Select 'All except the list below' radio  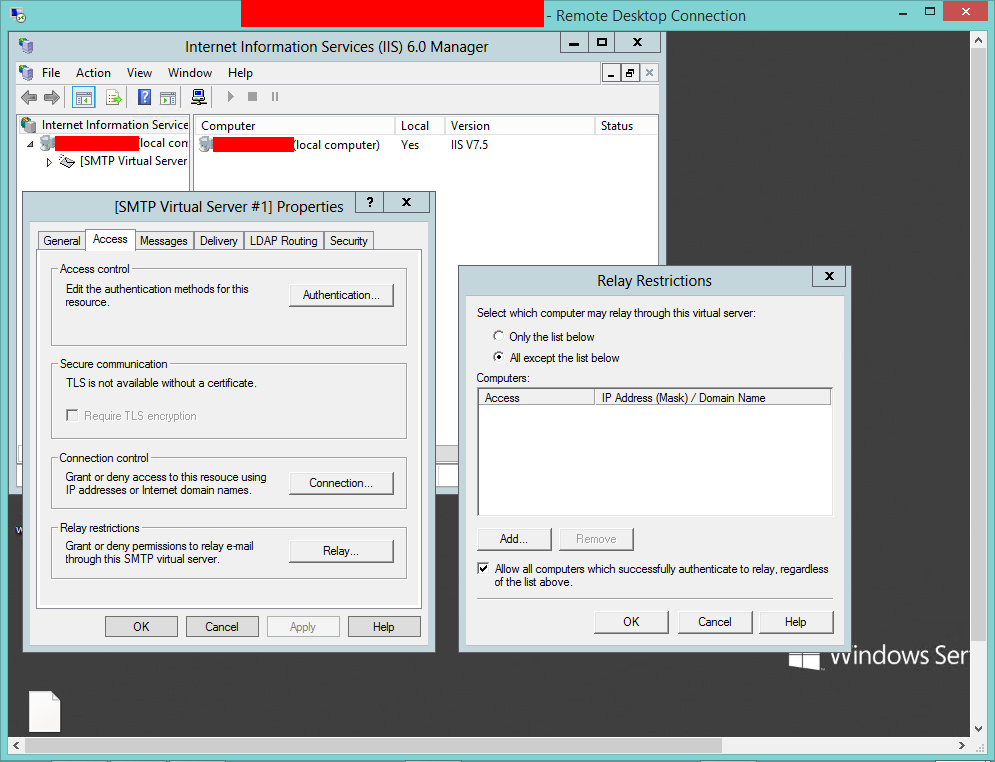point(499,357)
